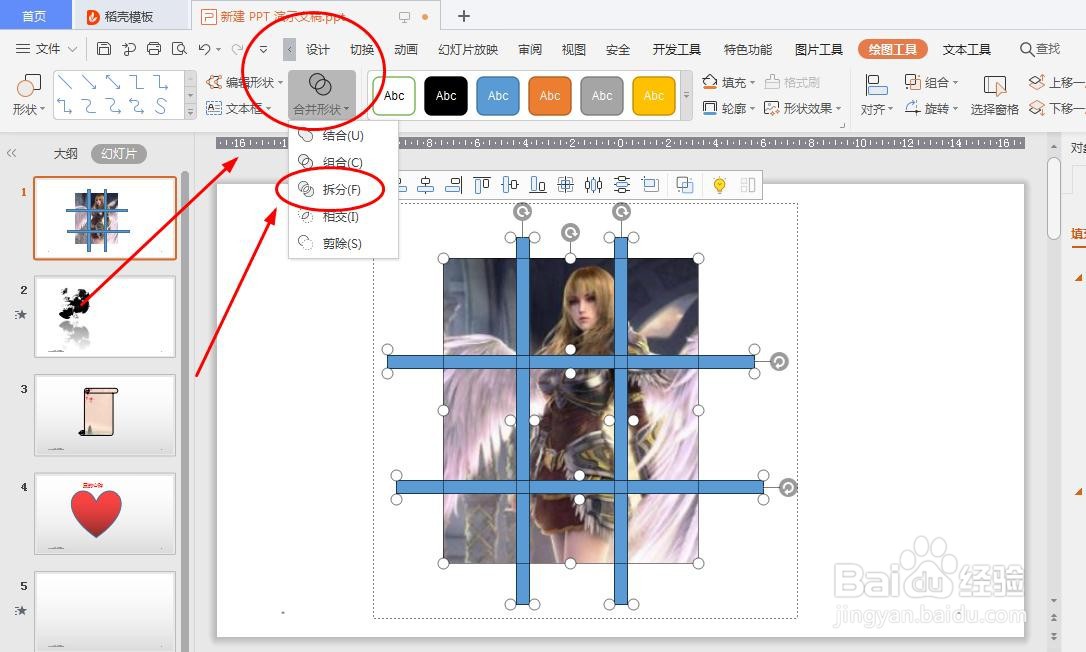Select the S-curve line shape
Screen dimensions: 1086x652
pyautogui.click(x=161, y=106)
